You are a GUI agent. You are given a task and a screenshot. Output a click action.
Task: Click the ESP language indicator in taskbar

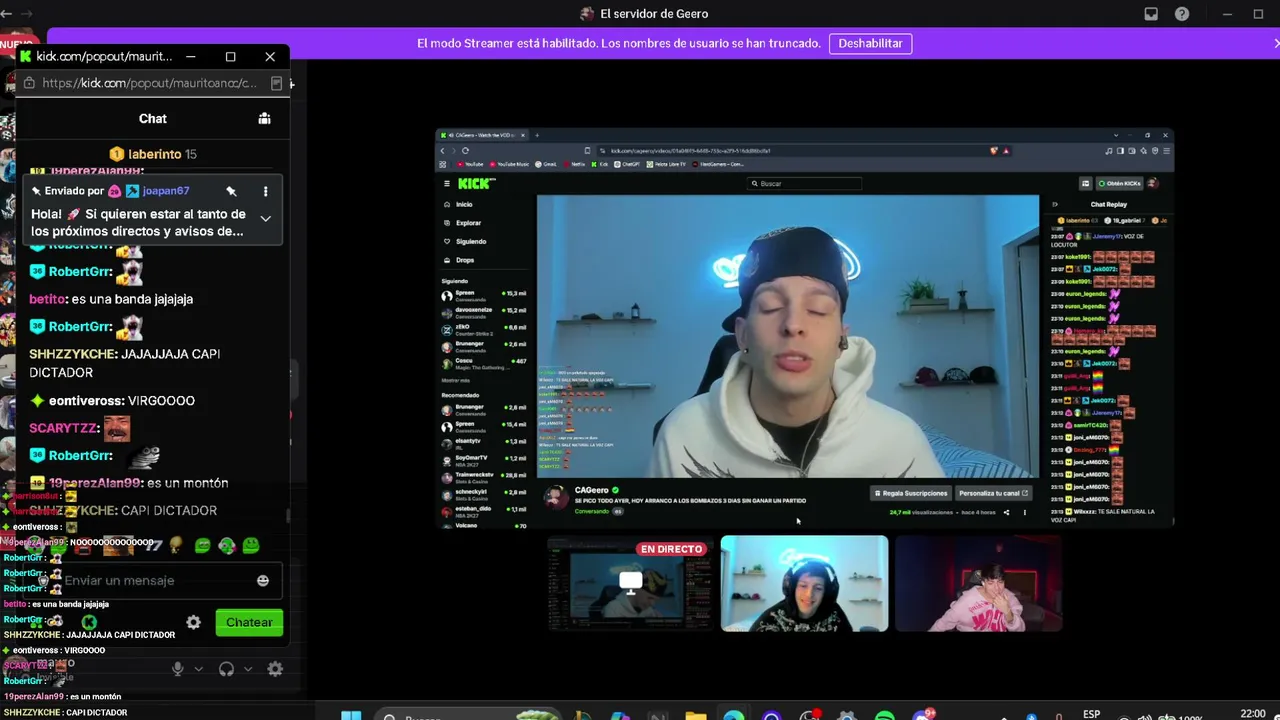pyautogui.click(x=1092, y=714)
